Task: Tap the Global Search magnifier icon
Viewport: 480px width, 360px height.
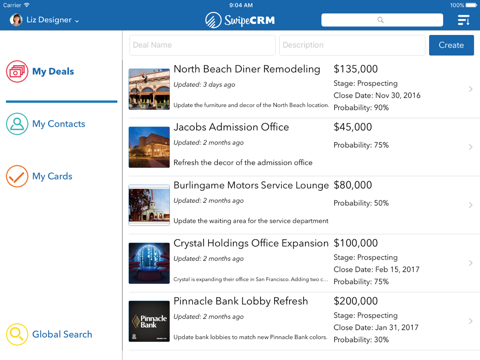Action: tap(17, 334)
